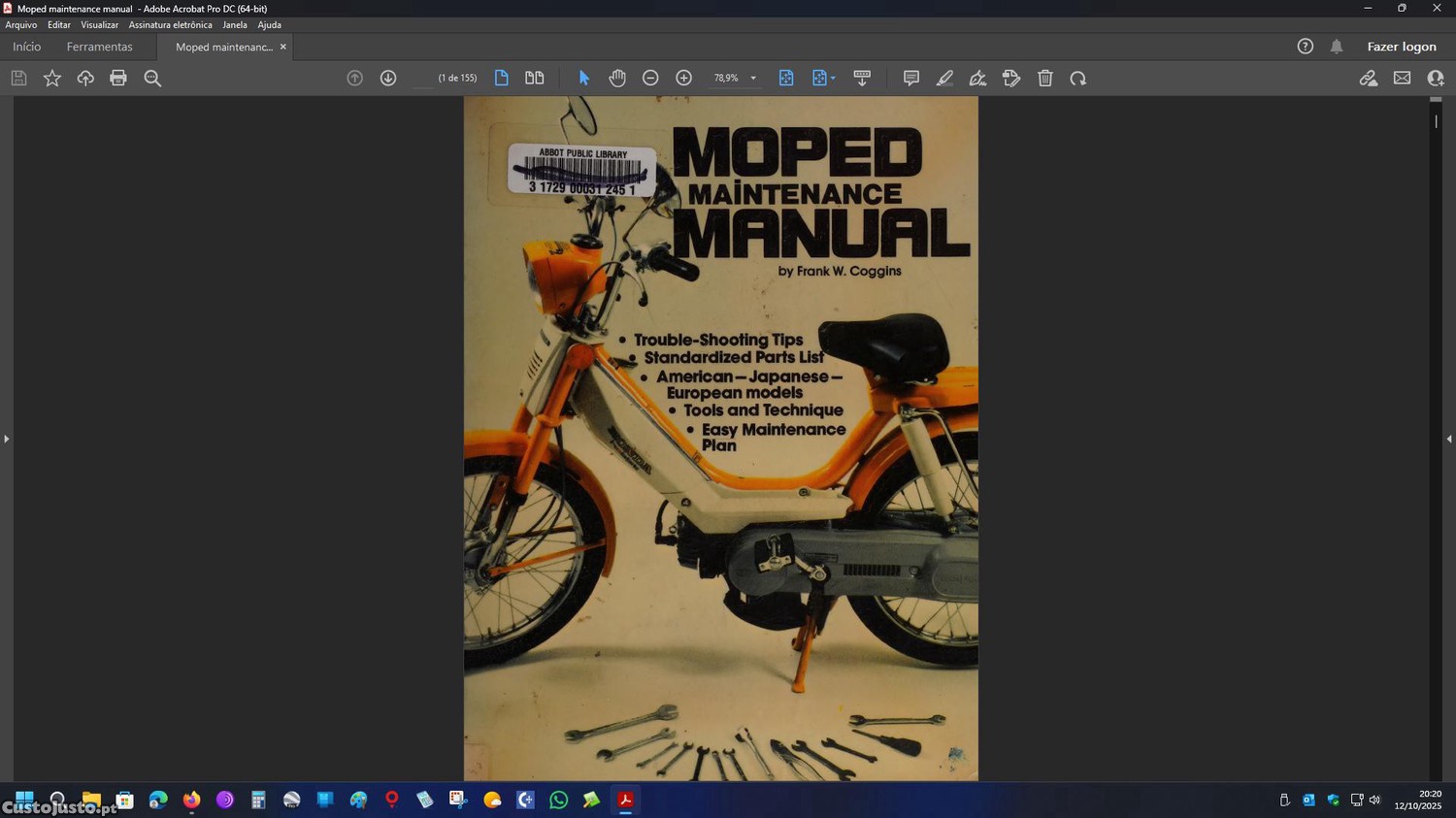1456x818 pixels.
Task: Click the page number input field
Action: [423, 79]
